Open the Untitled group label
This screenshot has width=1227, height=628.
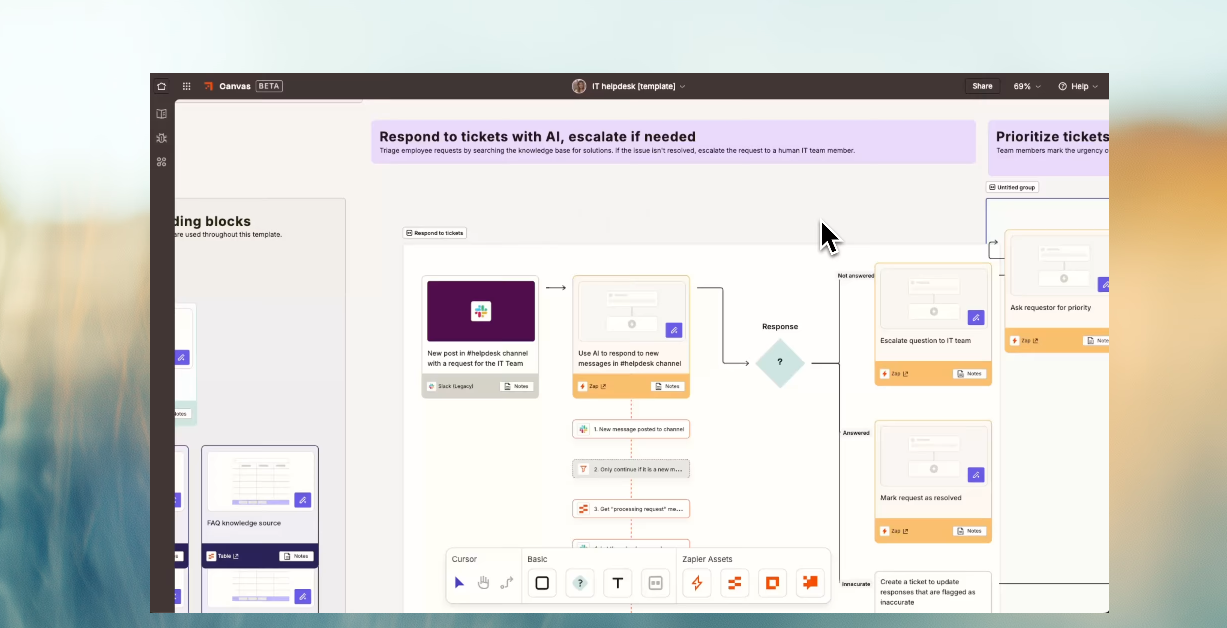[1012, 187]
